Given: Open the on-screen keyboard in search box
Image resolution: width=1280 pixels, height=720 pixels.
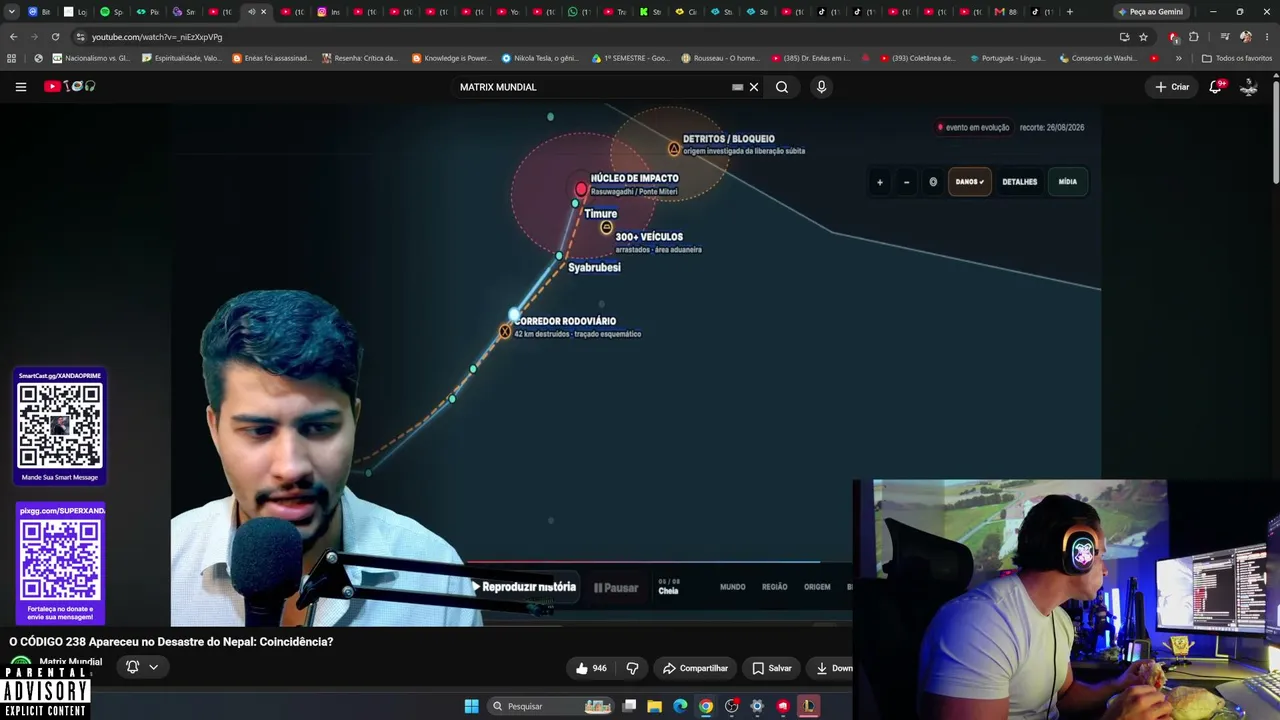Looking at the screenshot, I should click(x=738, y=87).
